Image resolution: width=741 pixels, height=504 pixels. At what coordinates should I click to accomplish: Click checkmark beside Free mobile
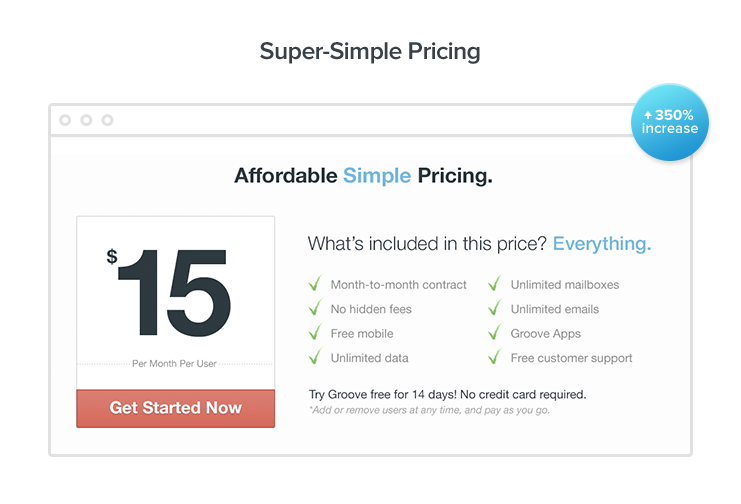click(315, 332)
